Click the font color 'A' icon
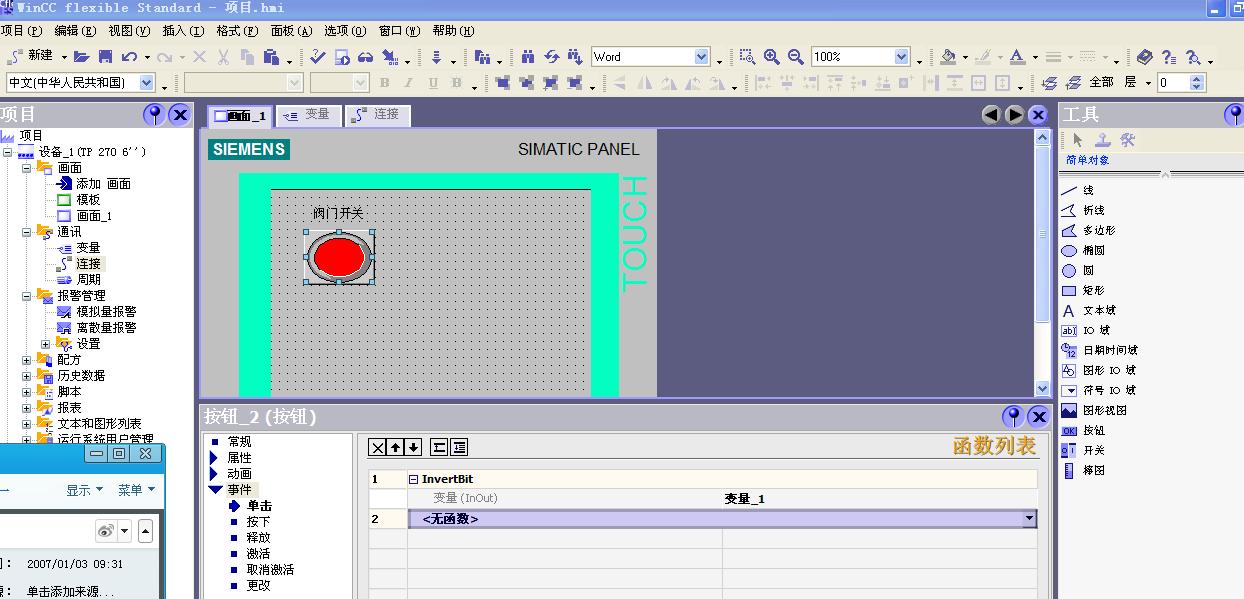The height and width of the screenshot is (599, 1244). click(x=1016, y=57)
